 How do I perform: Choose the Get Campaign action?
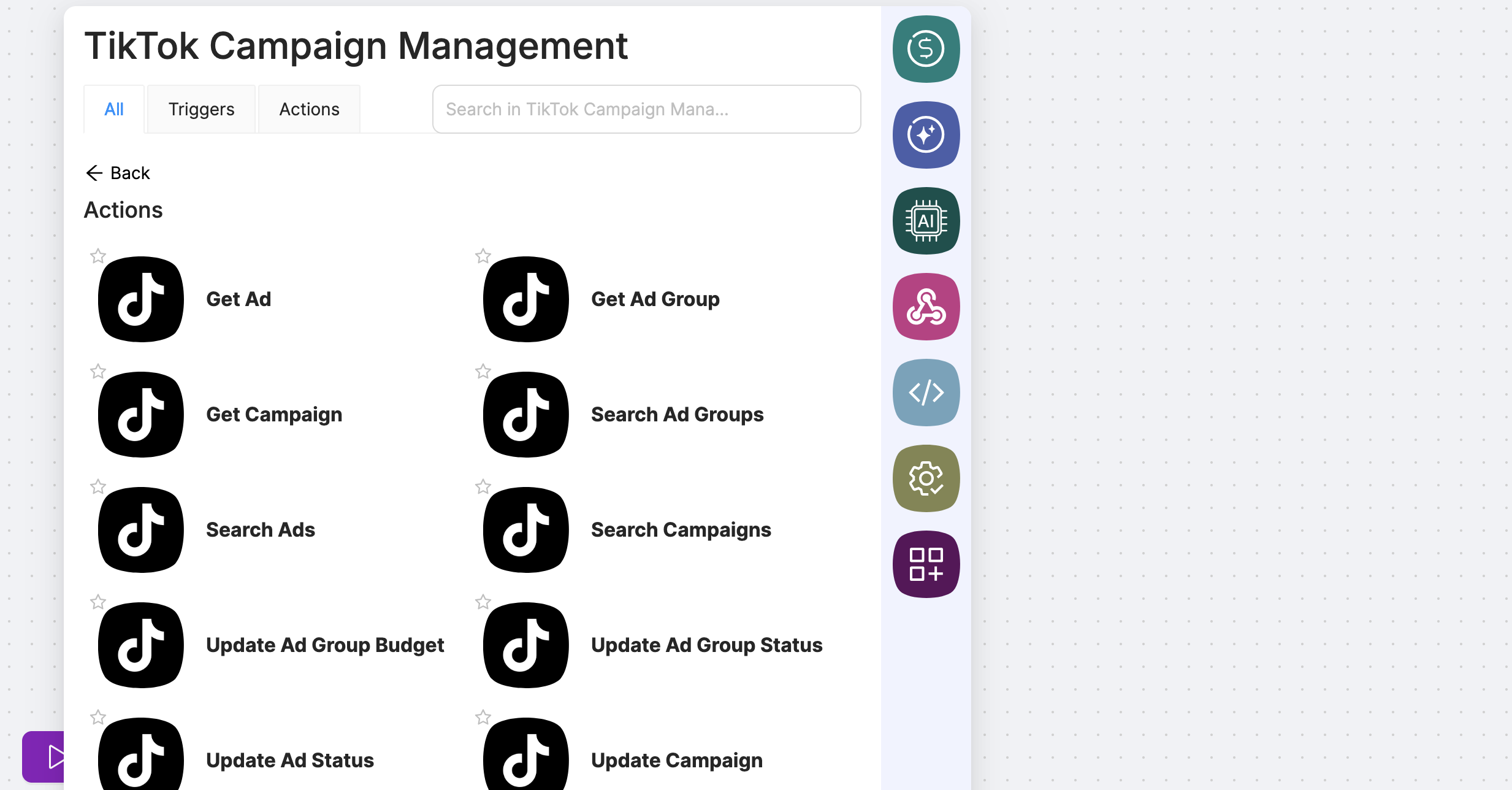[273, 415]
